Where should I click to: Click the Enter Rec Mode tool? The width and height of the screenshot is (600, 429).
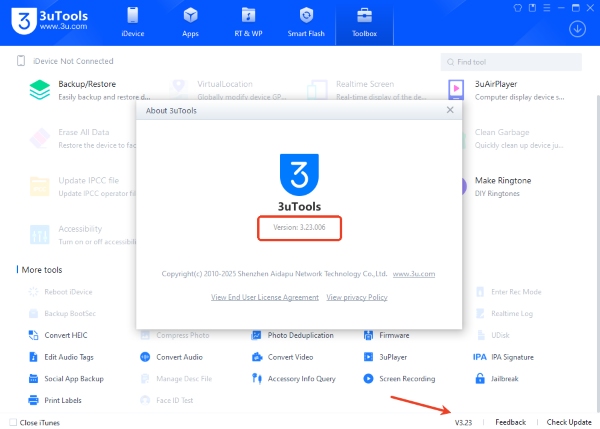(x=509, y=292)
